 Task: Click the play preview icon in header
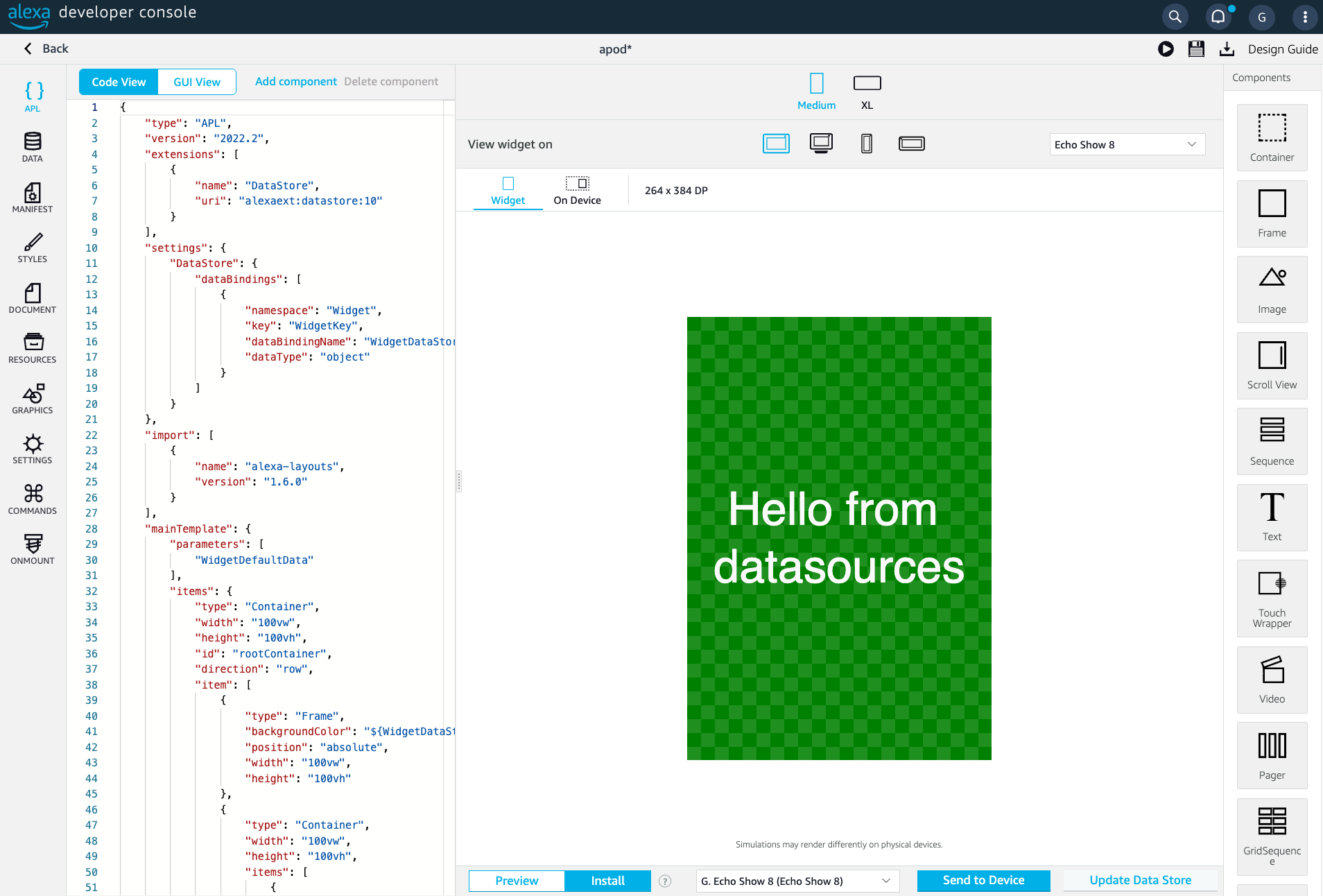1166,49
